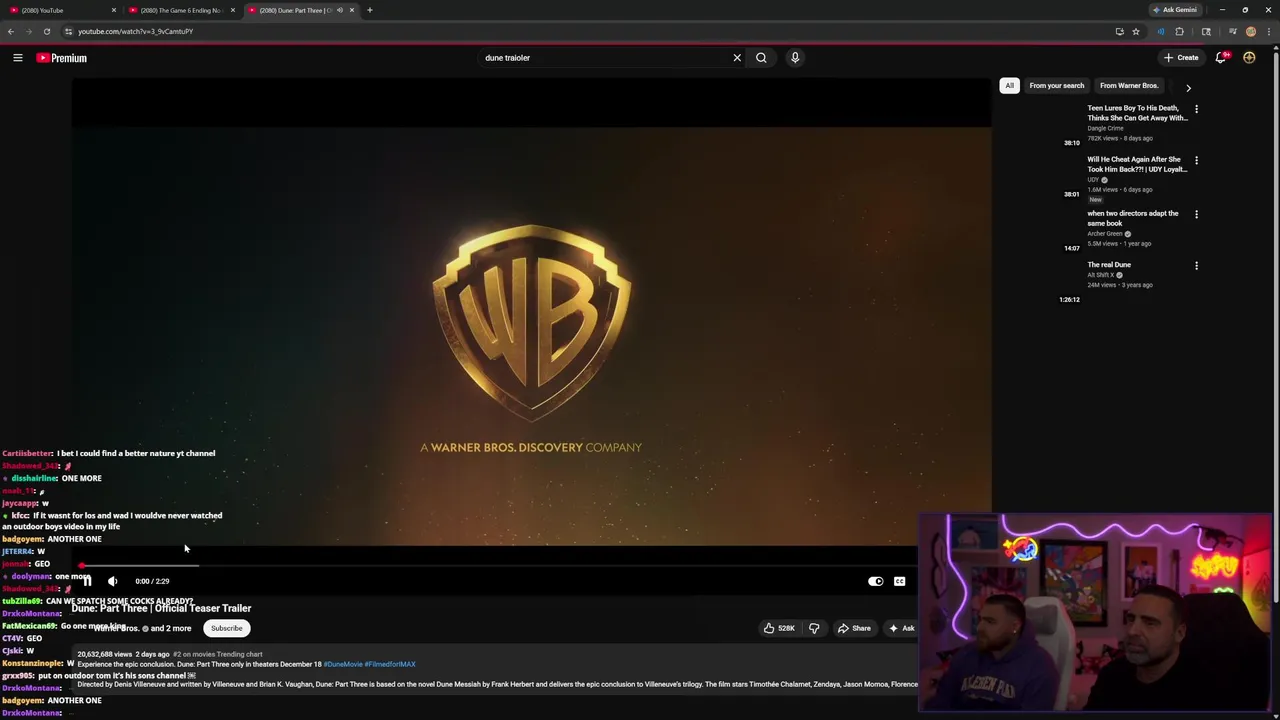Click the 0:00 / 2:29 time display
The image size is (1280, 720).
click(x=153, y=581)
